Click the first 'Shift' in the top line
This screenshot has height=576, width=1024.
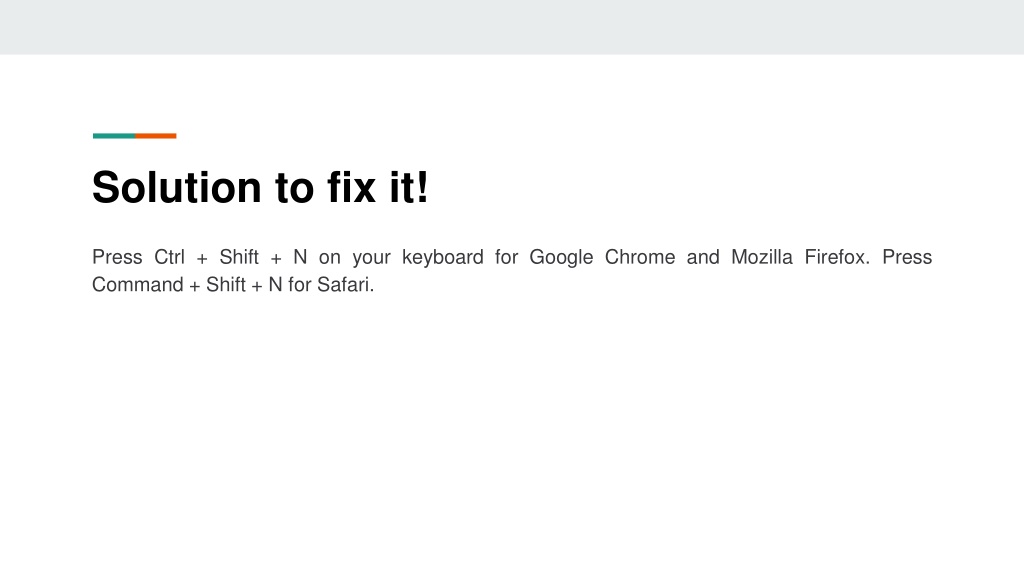(x=239, y=257)
